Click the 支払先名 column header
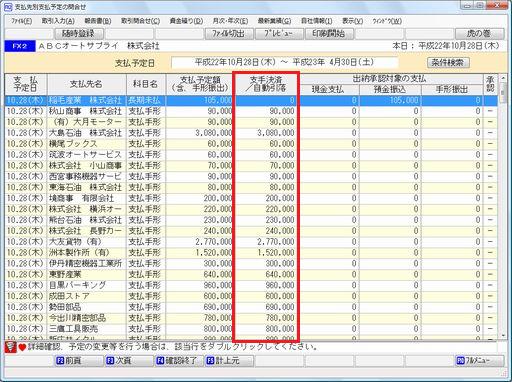 (x=87, y=84)
